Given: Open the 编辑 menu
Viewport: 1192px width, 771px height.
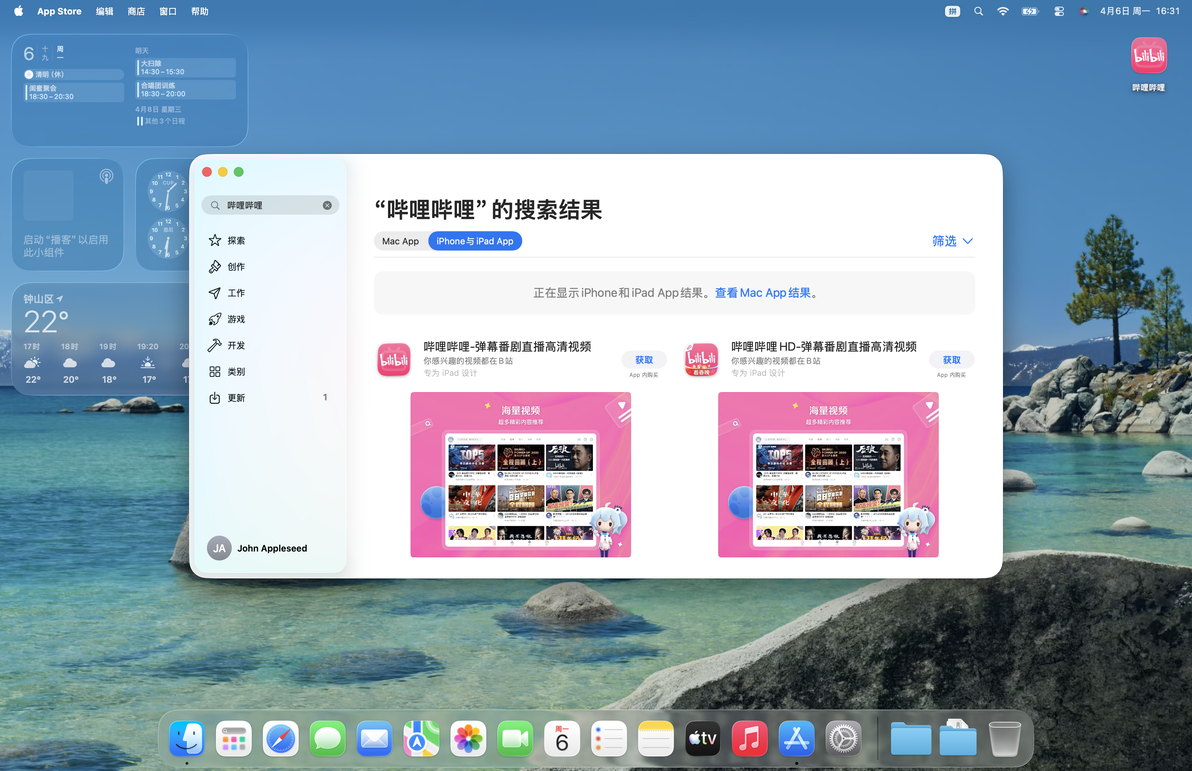Looking at the screenshot, I should (x=104, y=11).
